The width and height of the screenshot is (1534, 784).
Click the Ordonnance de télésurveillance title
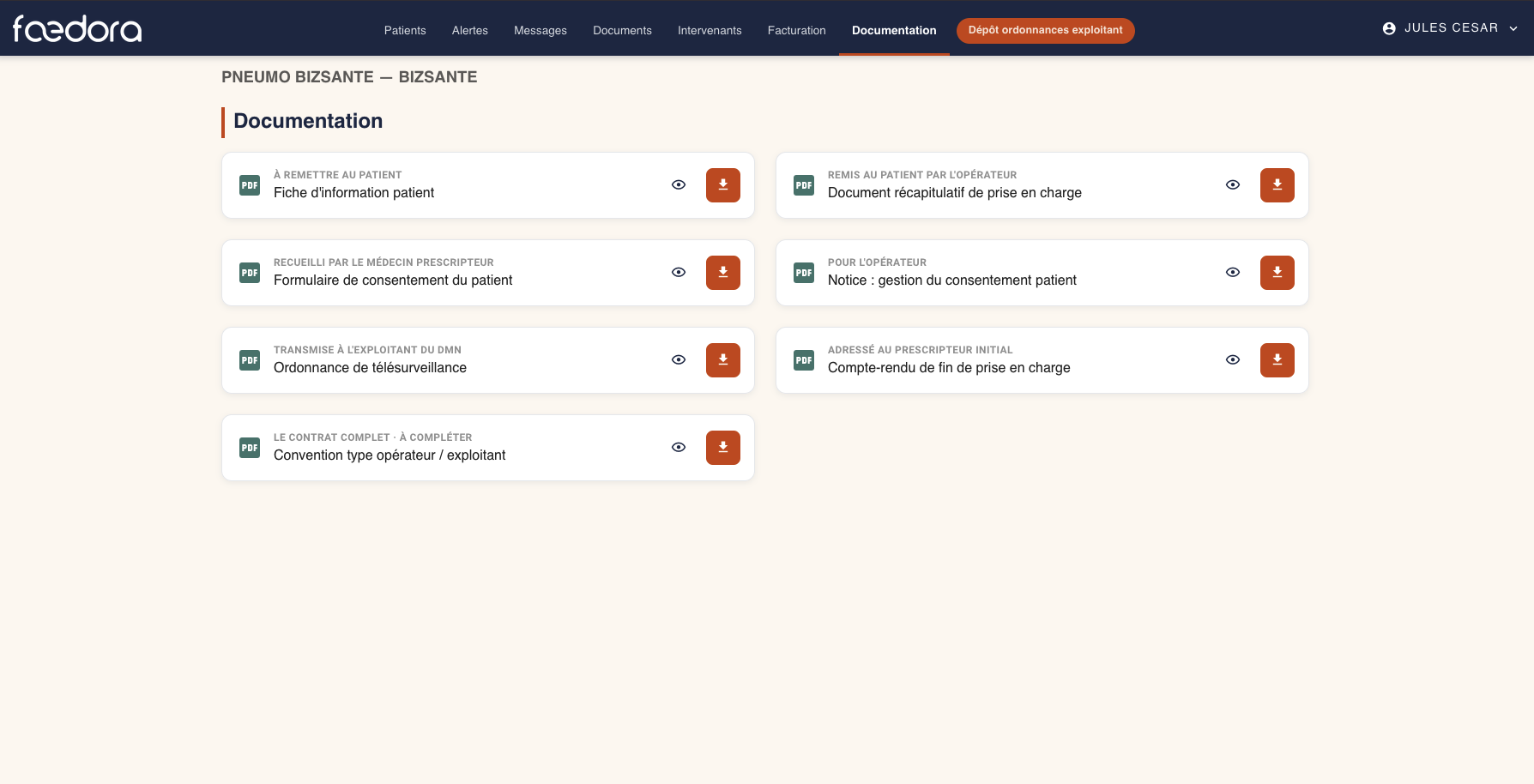click(370, 368)
